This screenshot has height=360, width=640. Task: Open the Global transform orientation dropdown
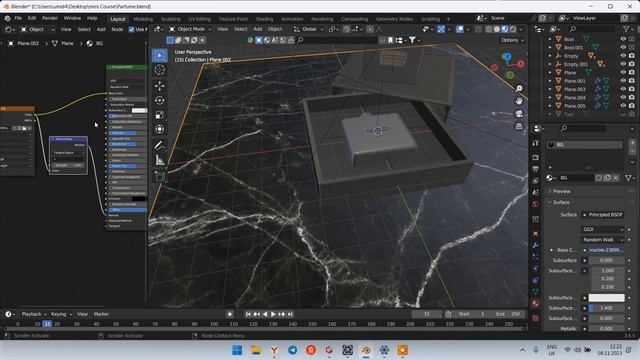point(309,29)
